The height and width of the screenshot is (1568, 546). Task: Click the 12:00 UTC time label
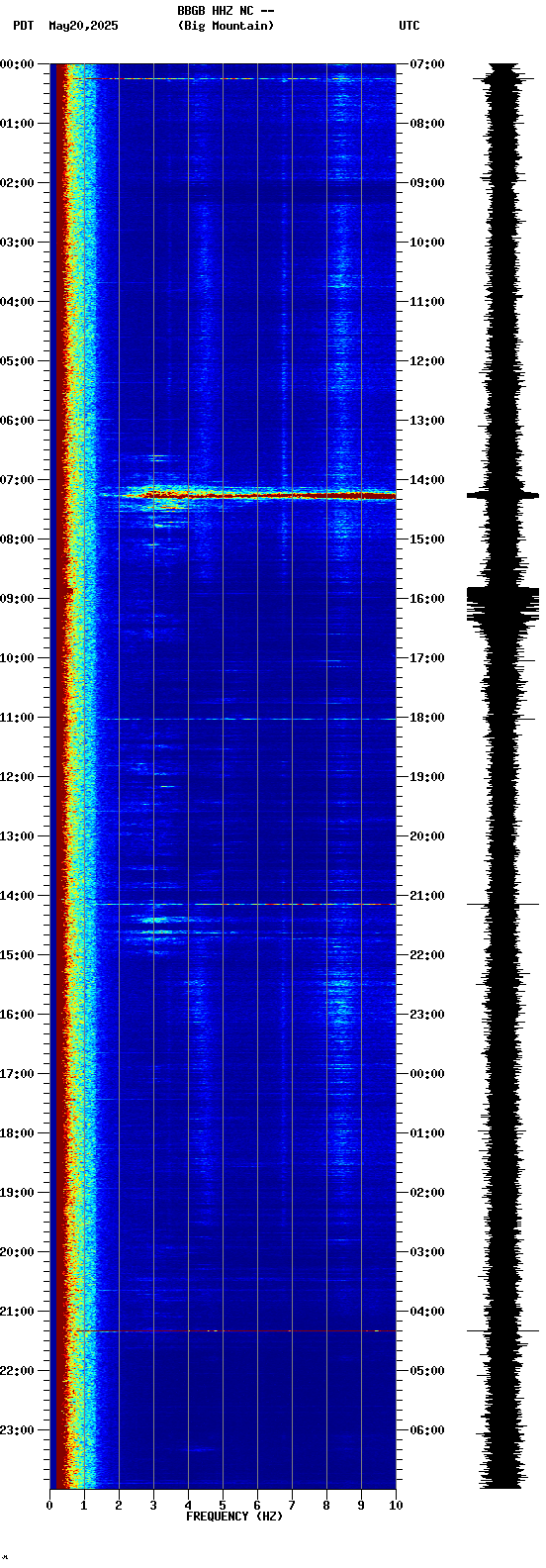point(427,361)
